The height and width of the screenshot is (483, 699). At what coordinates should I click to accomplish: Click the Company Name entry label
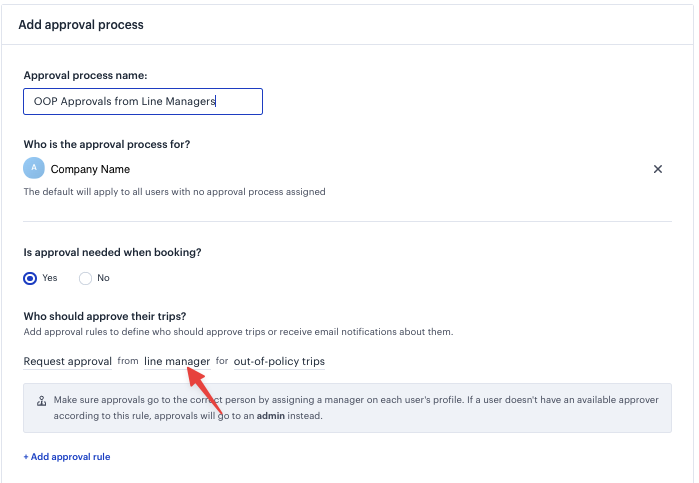coord(90,169)
